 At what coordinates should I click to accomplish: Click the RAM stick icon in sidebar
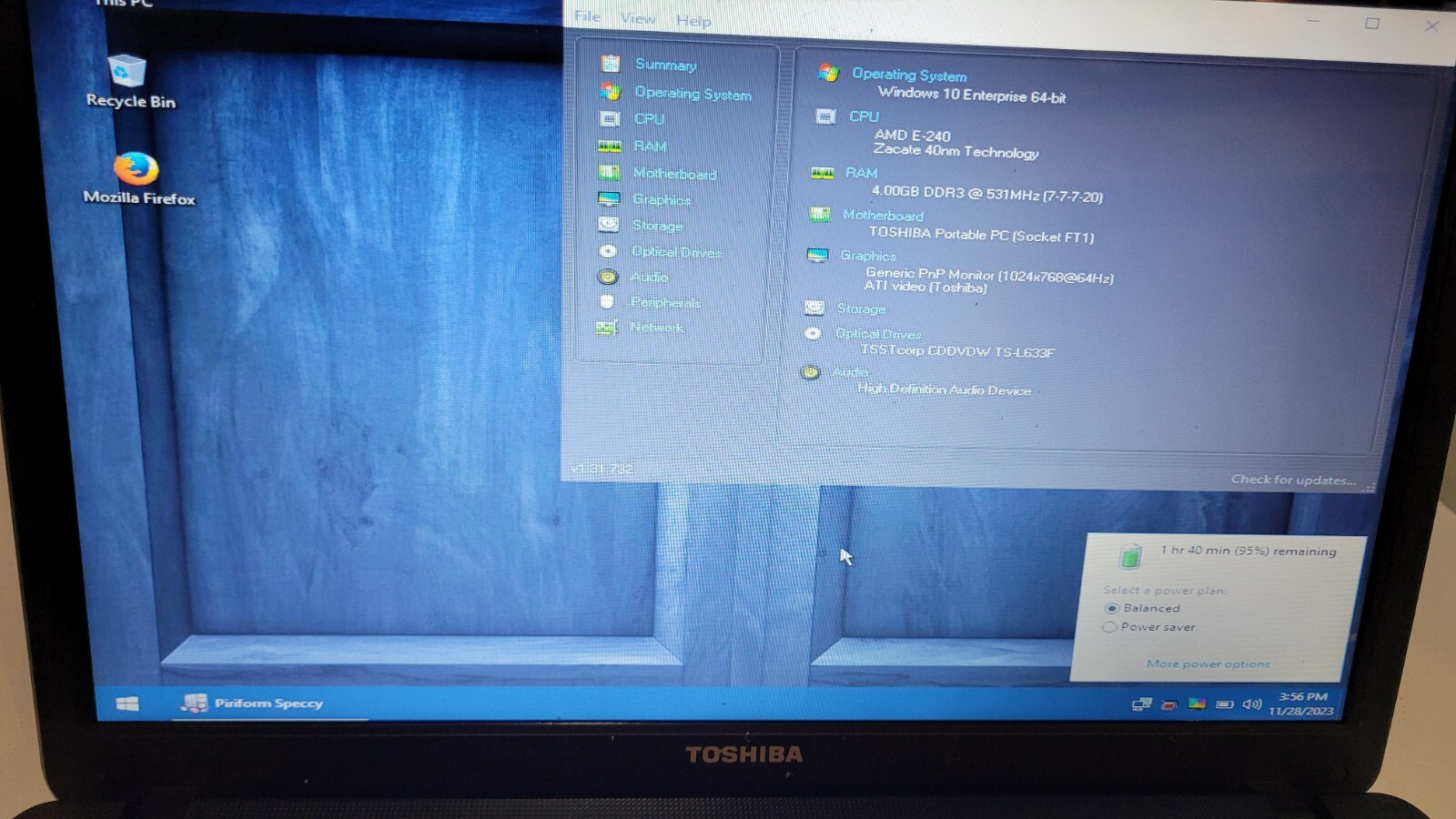click(610, 146)
